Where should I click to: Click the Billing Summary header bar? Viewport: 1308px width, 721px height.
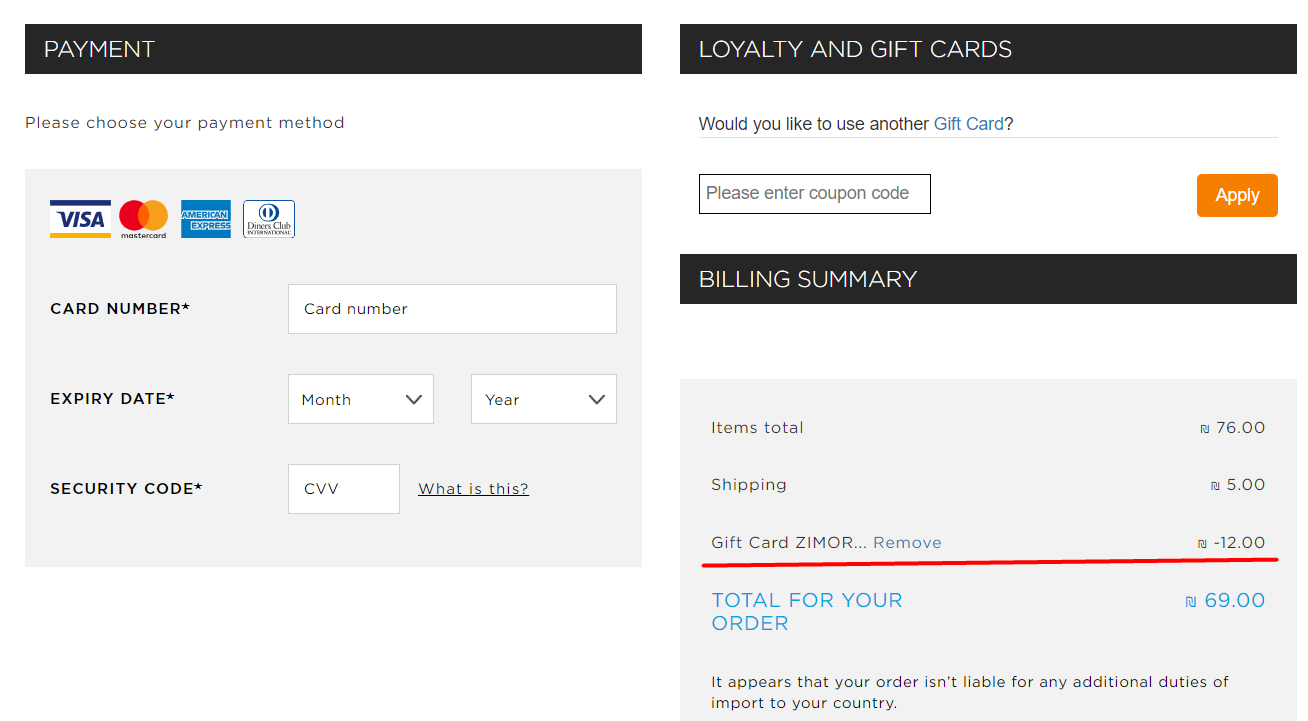tap(988, 279)
